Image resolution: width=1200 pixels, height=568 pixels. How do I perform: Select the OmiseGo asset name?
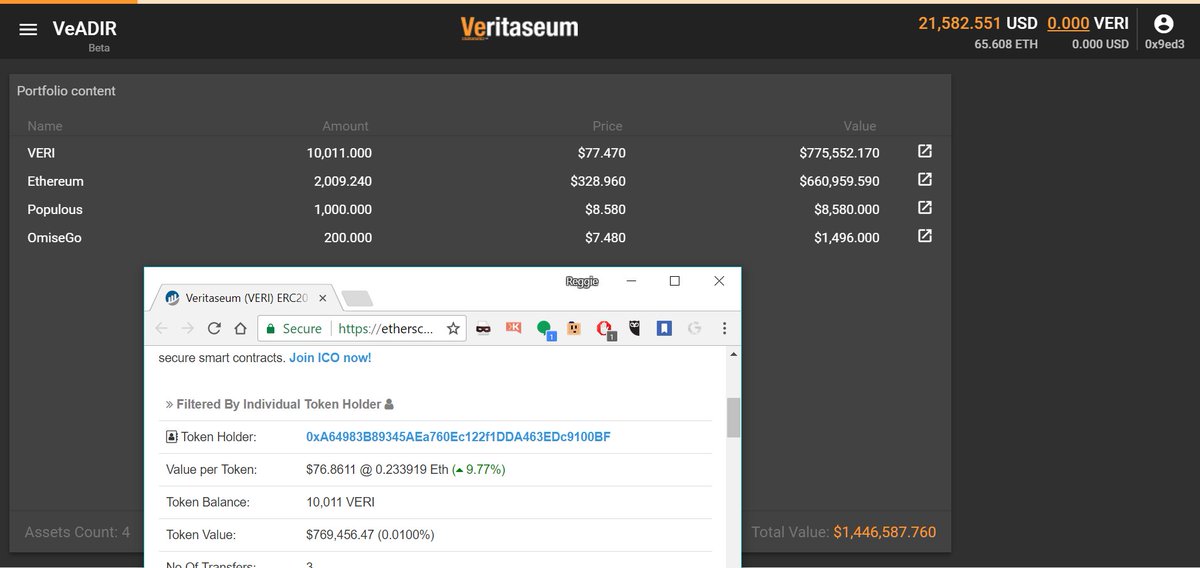55,237
